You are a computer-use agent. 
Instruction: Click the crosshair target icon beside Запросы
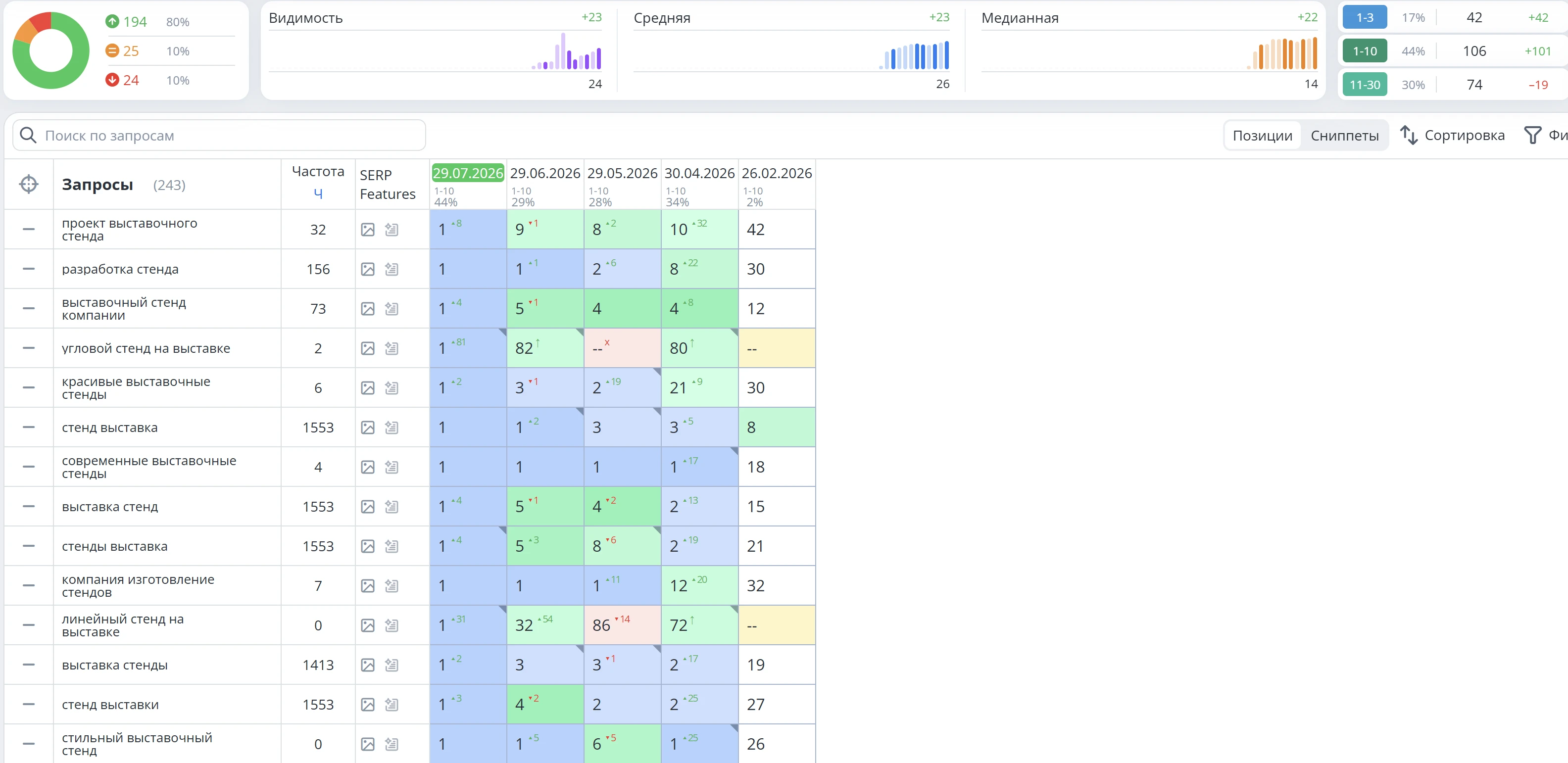[x=29, y=184]
